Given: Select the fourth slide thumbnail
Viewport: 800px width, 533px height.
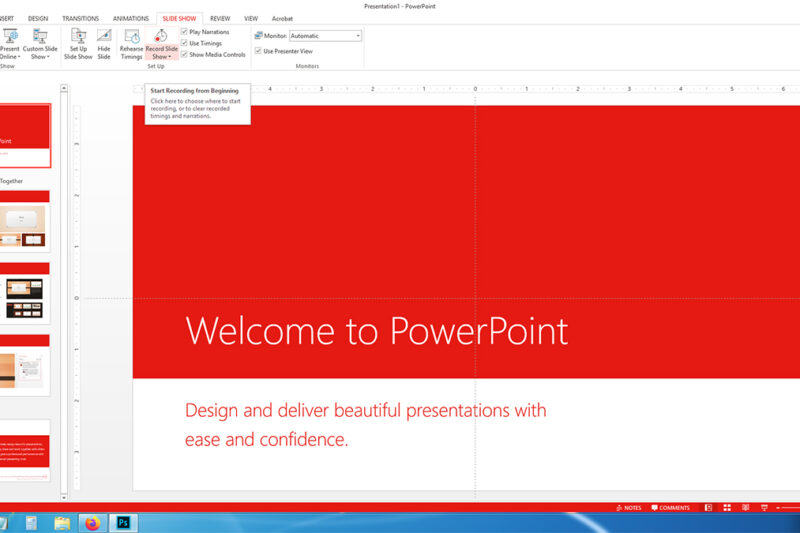Looking at the screenshot, I should point(24,365).
